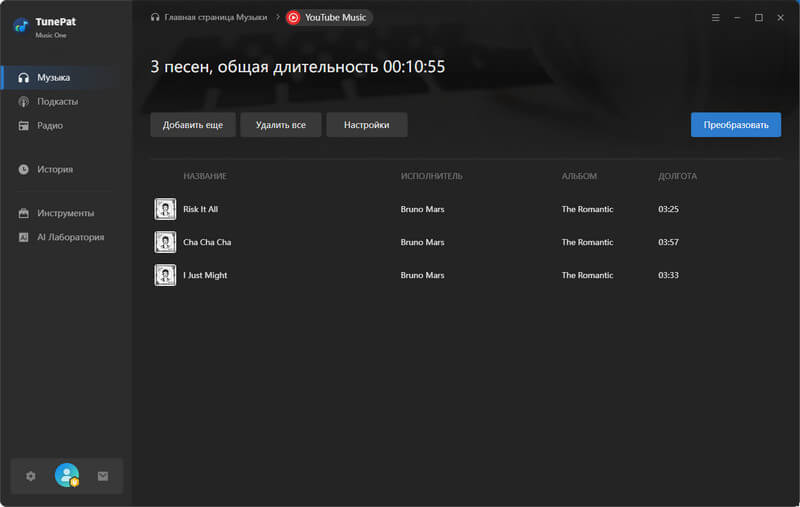Viewport: 800px width, 507px height.
Task: Click the НАЗВАНИЕ column header
Action: point(205,176)
